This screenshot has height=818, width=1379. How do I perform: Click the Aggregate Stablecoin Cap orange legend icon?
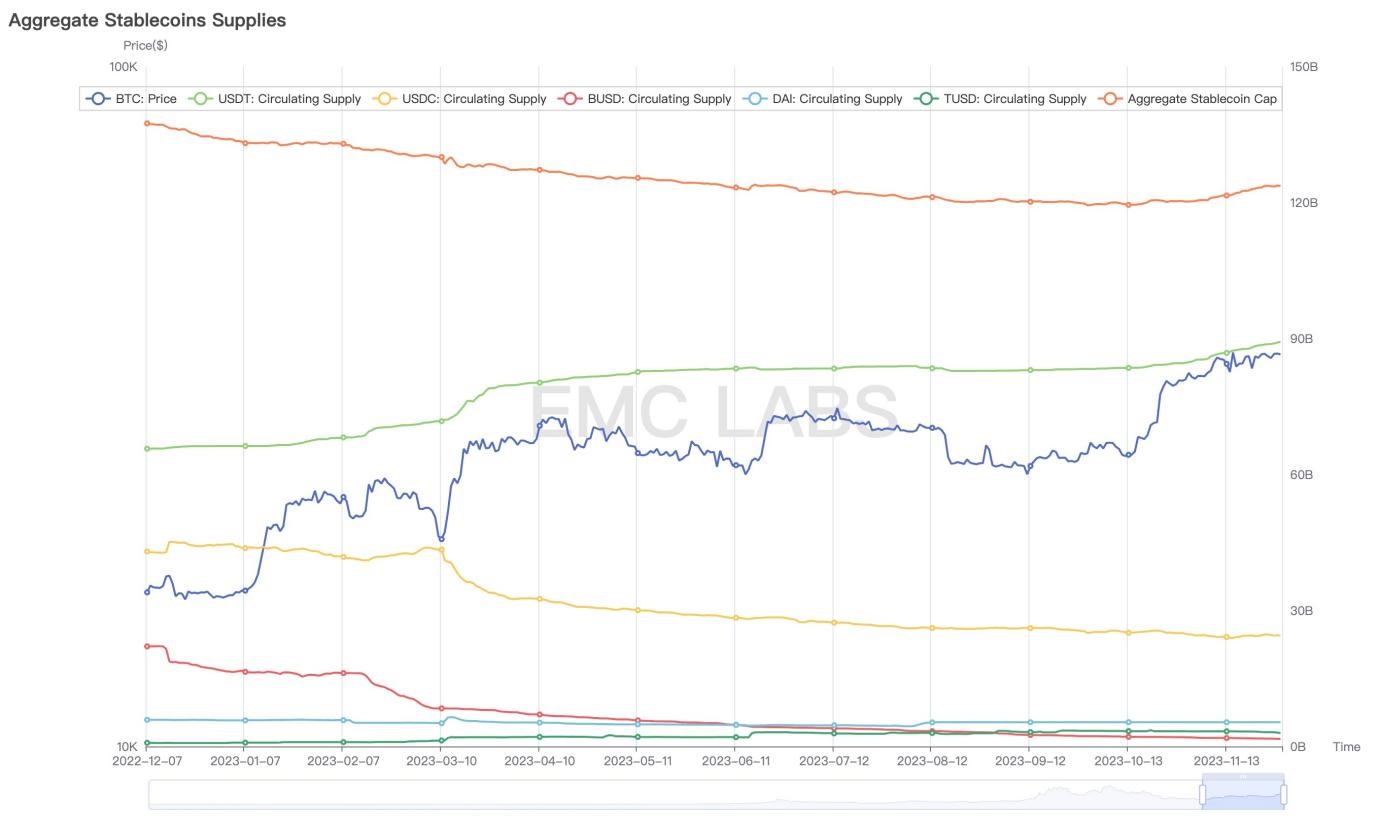(1111, 99)
